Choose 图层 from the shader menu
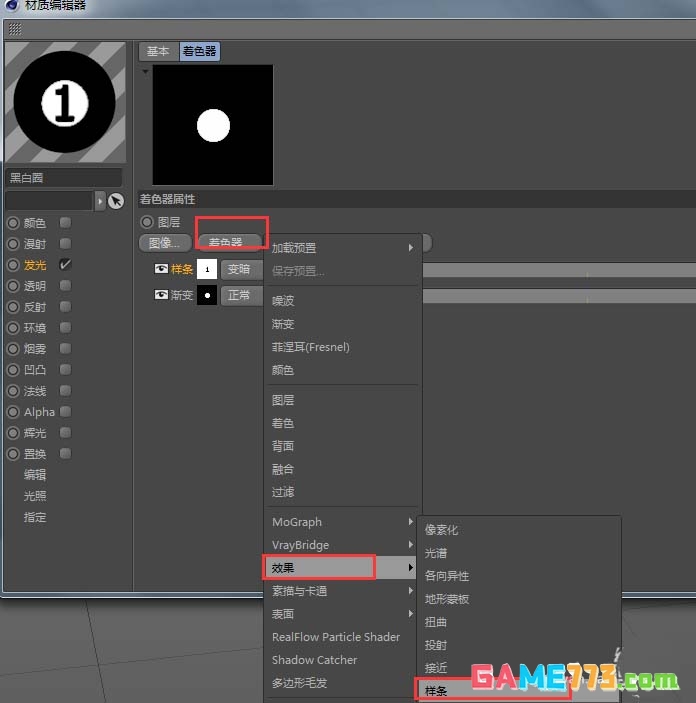 (x=343, y=400)
